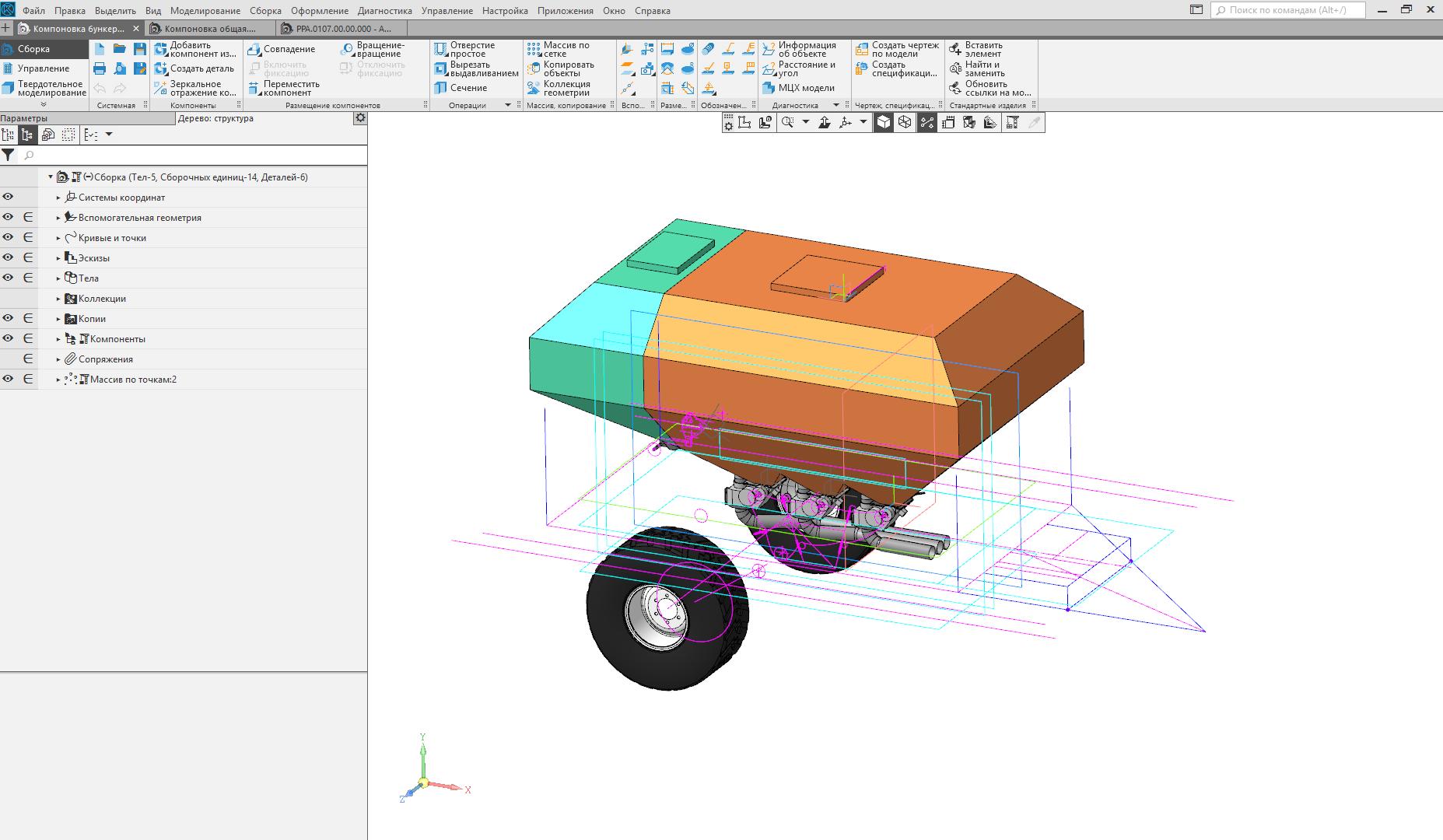Open the tree panel settings gear
The image size is (1443, 840).
click(360, 118)
